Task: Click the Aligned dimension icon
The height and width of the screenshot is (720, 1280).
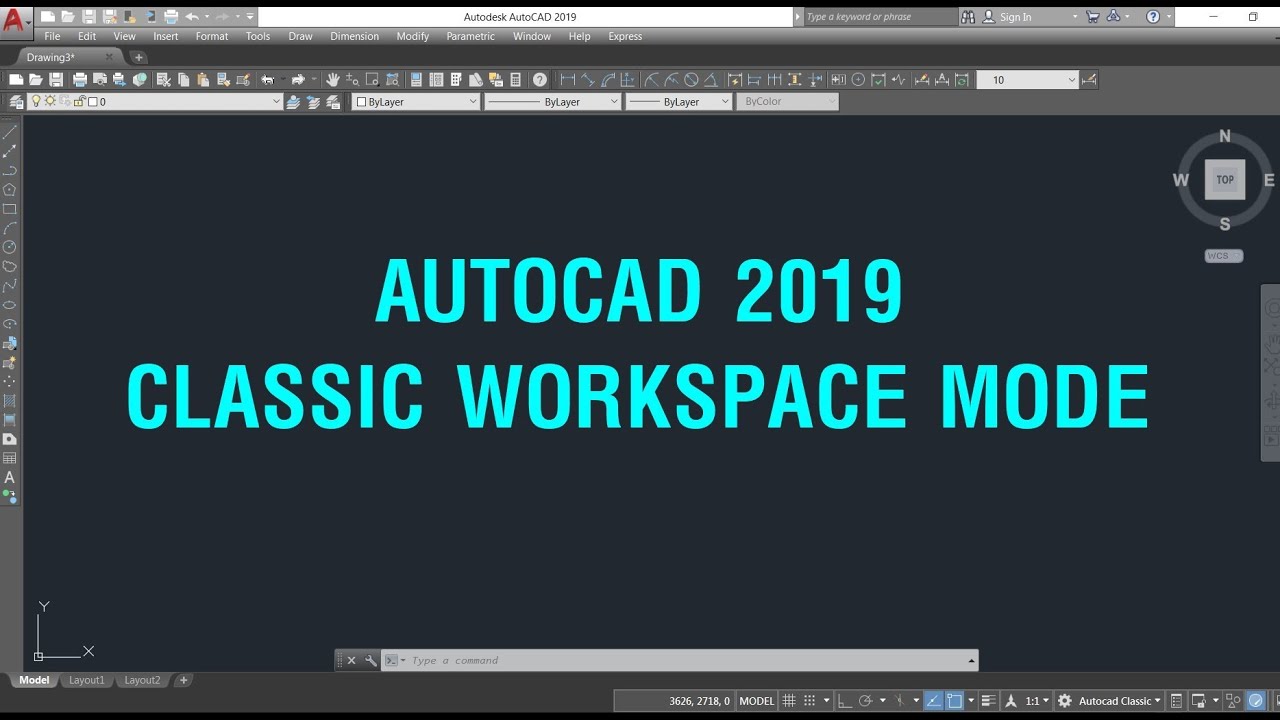Action: 587,80
